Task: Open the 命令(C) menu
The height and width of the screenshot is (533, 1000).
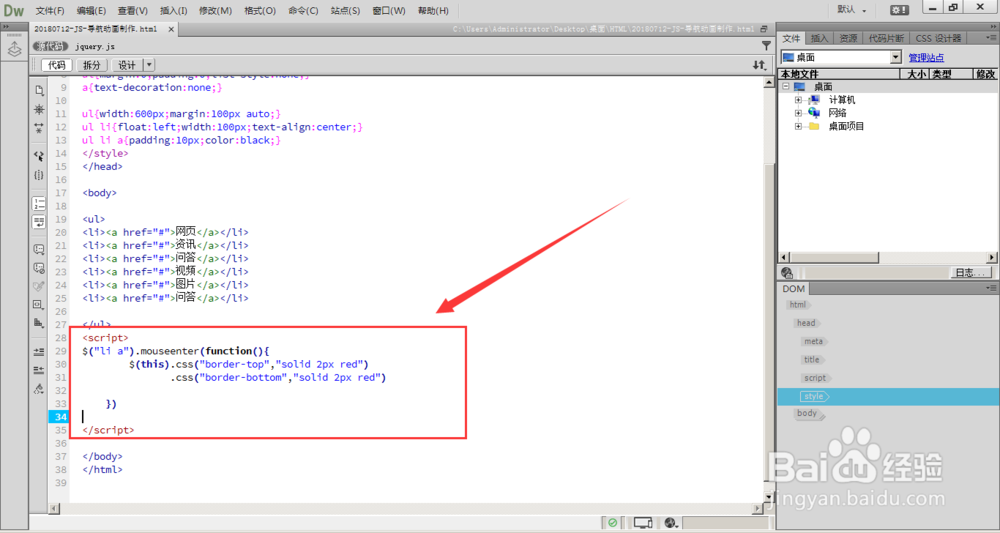Action: (x=304, y=11)
